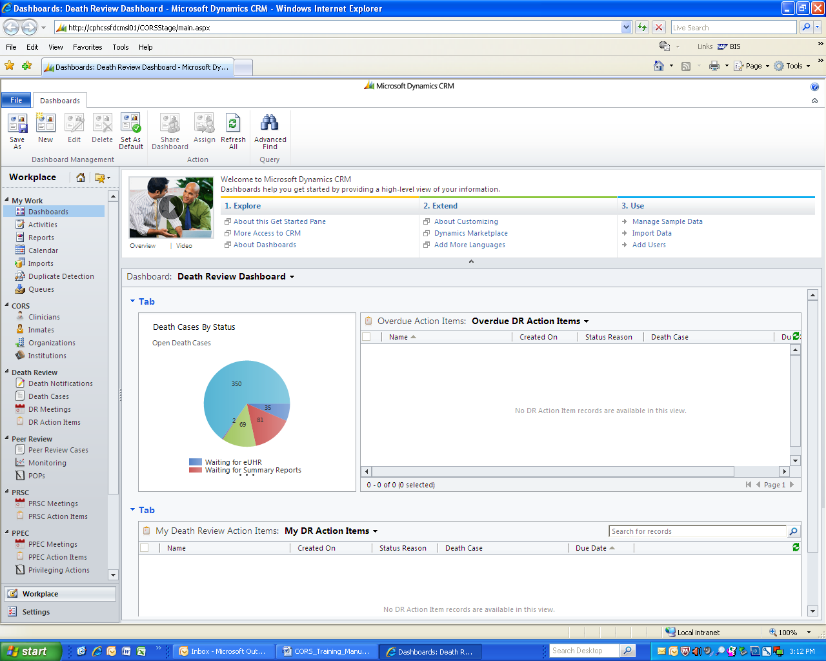Screen dimensions: 826x661
Task: Click the Save As ribbon icon
Action: 17,124
